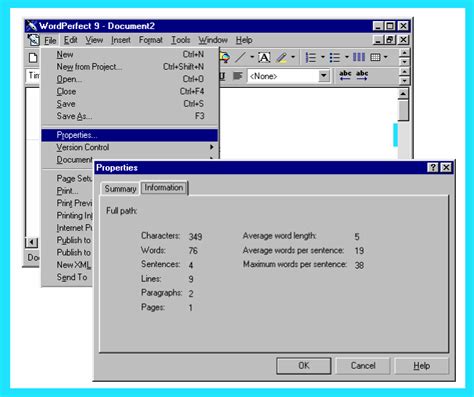
Task: Open the Window menu
Action: [213, 40]
